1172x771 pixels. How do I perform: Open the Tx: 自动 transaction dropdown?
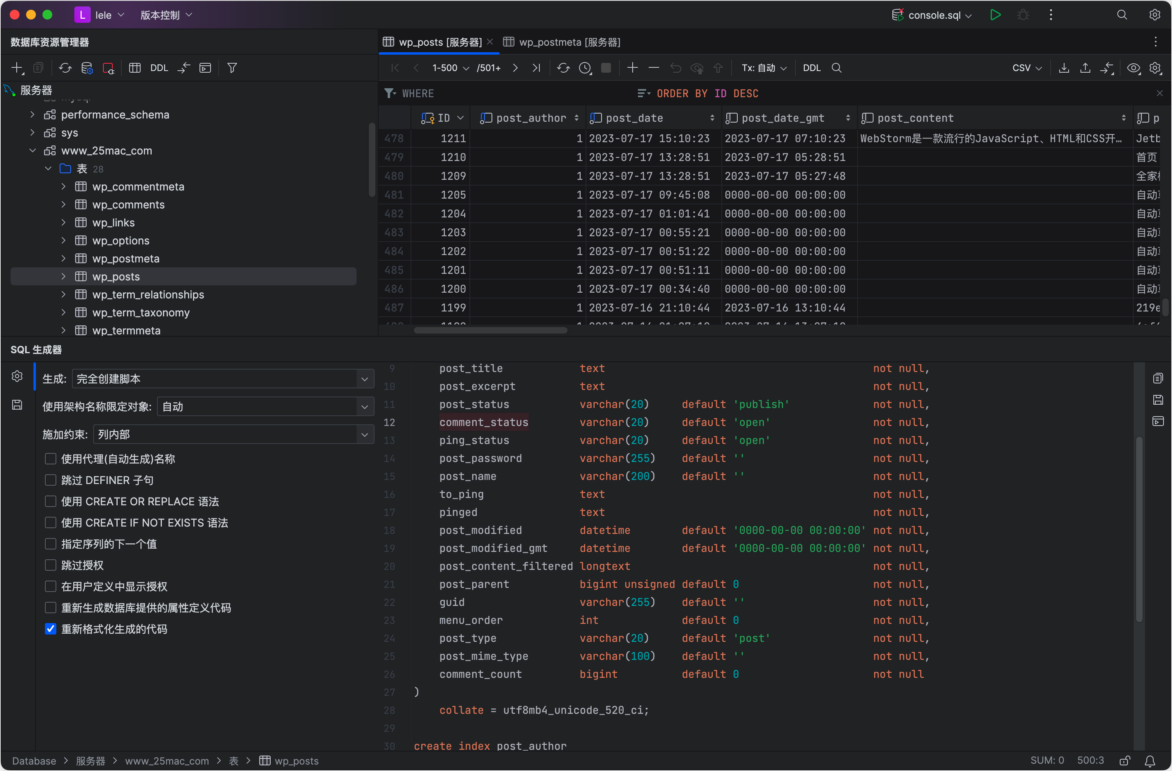[764, 68]
